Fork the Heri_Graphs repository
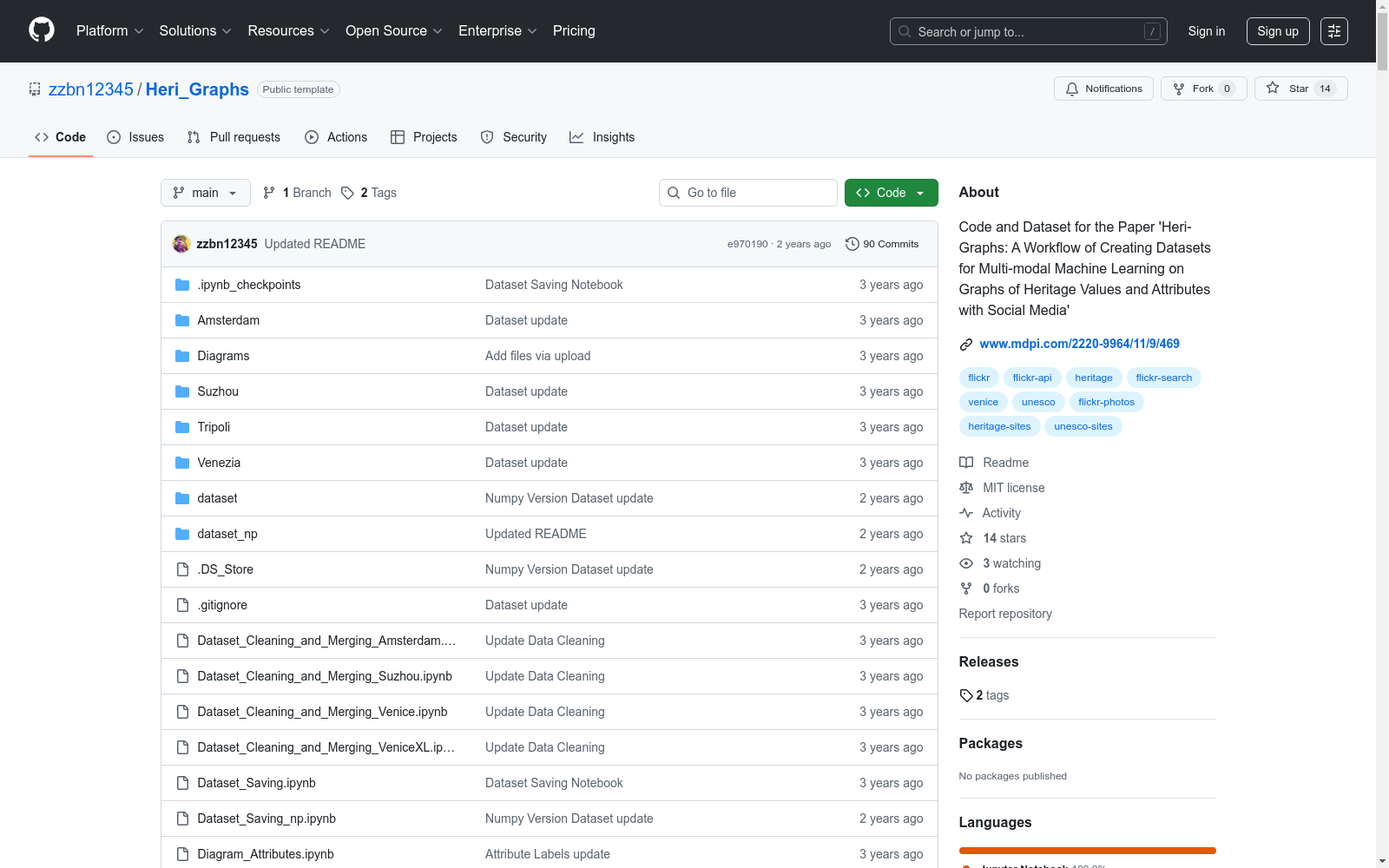 [1203, 89]
